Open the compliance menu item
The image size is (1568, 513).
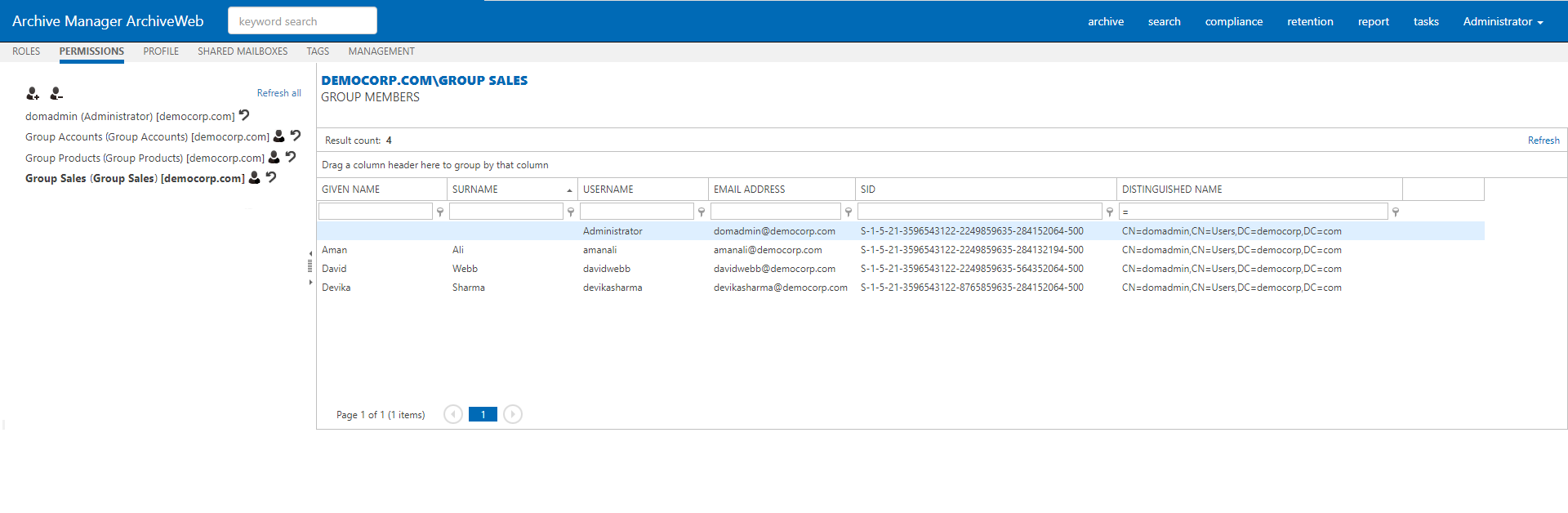click(x=1233, y=22)
